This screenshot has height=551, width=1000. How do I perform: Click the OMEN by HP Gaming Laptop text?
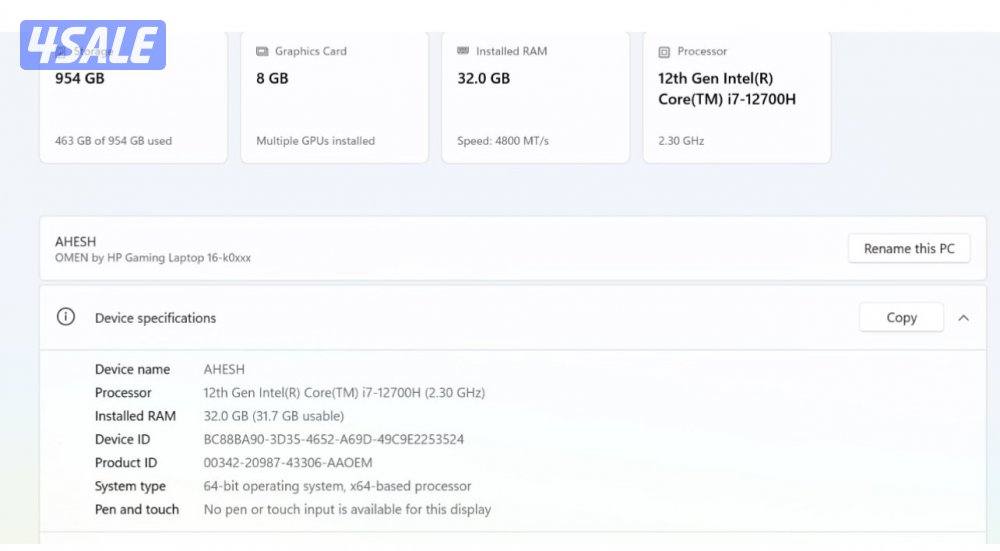153,258
